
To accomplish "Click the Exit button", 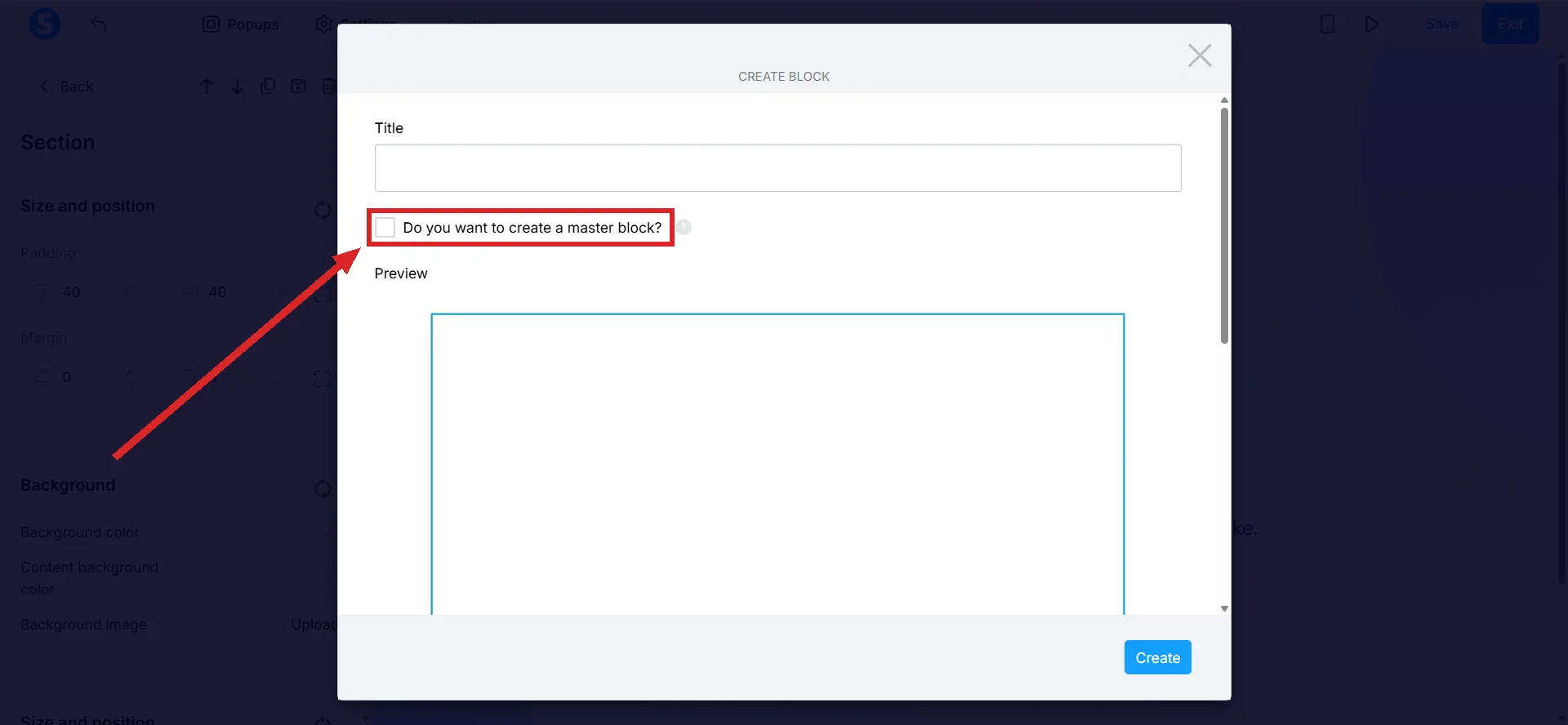I will [x=1510, y=24].
